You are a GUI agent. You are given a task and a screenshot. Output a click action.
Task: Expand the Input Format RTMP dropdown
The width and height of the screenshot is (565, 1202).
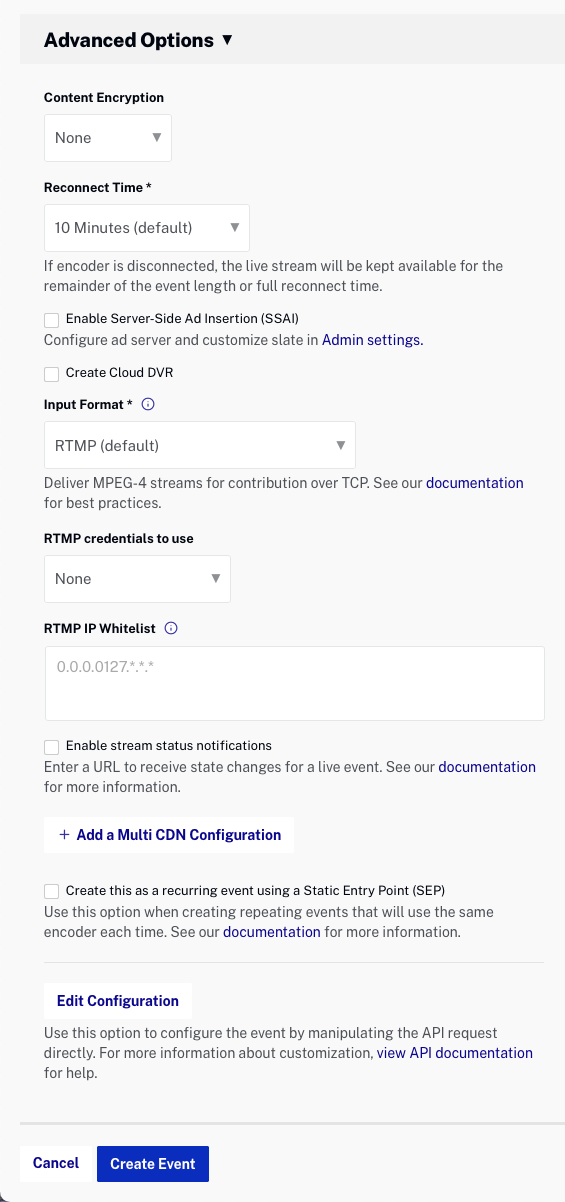point(200,445)
